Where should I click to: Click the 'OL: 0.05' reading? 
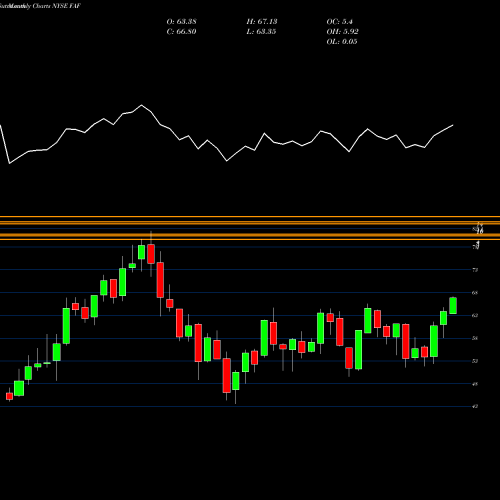pyautogui.click(x=342, y=42)
